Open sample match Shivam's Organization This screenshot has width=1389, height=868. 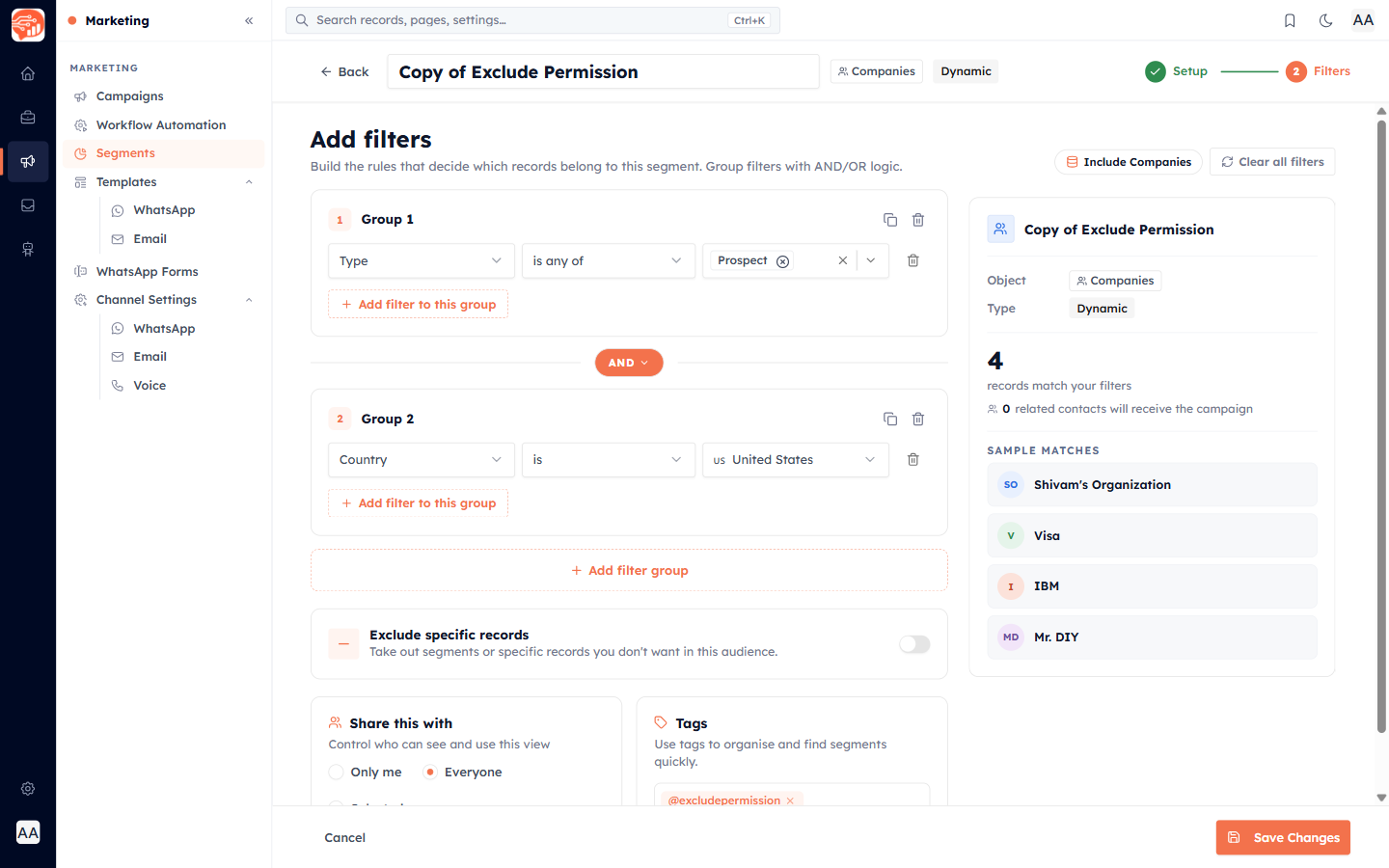[1152, 485]
